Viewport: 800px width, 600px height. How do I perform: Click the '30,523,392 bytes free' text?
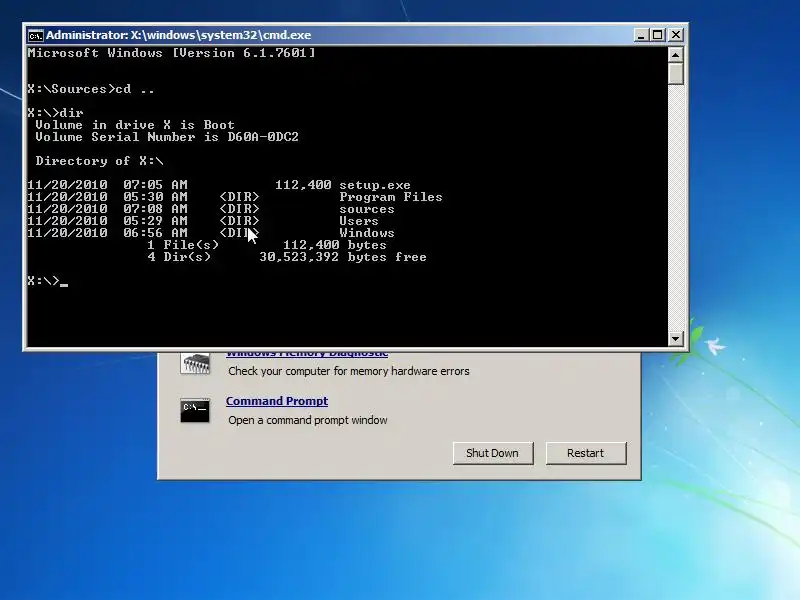(343, 257)
